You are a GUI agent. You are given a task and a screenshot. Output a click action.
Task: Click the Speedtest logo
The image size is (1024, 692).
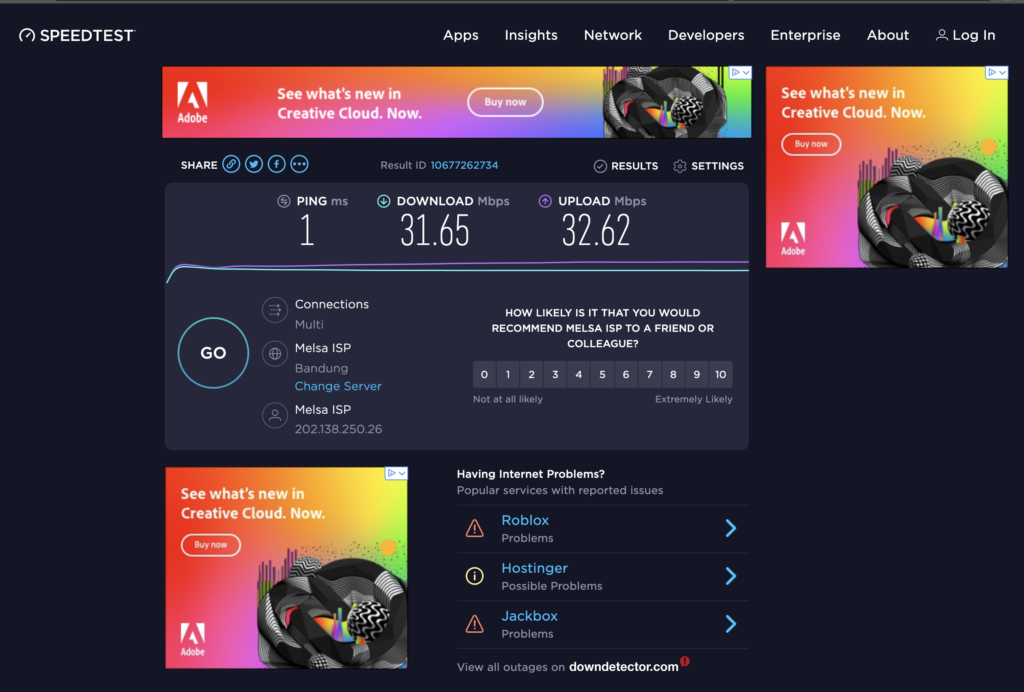77,35
